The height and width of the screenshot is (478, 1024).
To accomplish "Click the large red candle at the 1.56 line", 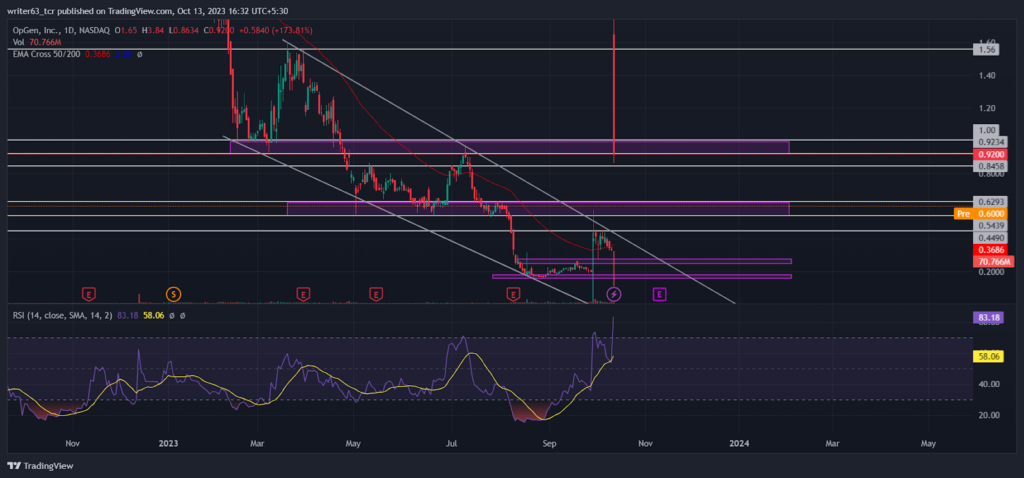I will point(615,91).
